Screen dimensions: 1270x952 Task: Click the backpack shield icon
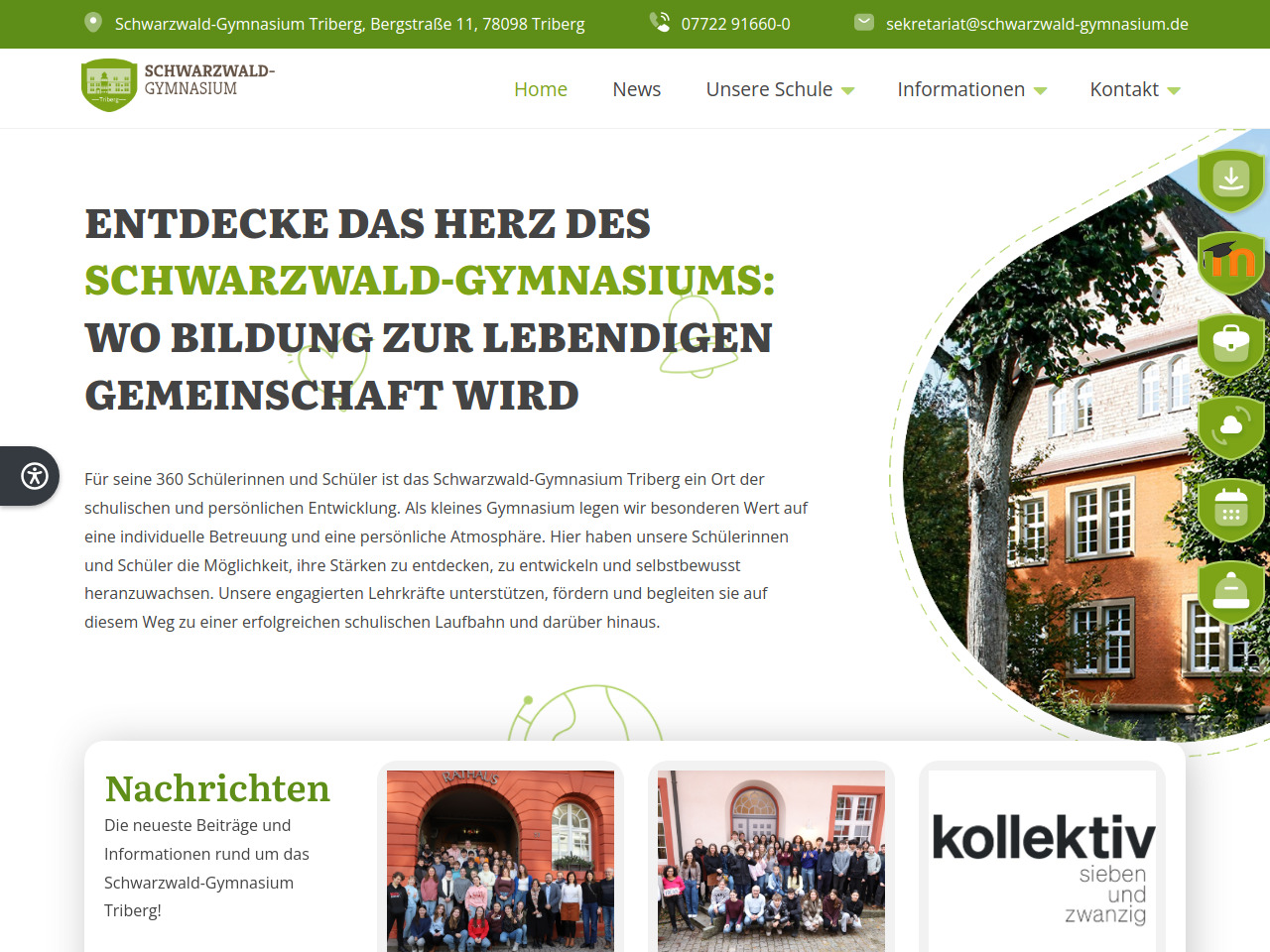pyautogui.click(x=1230, y=592)
